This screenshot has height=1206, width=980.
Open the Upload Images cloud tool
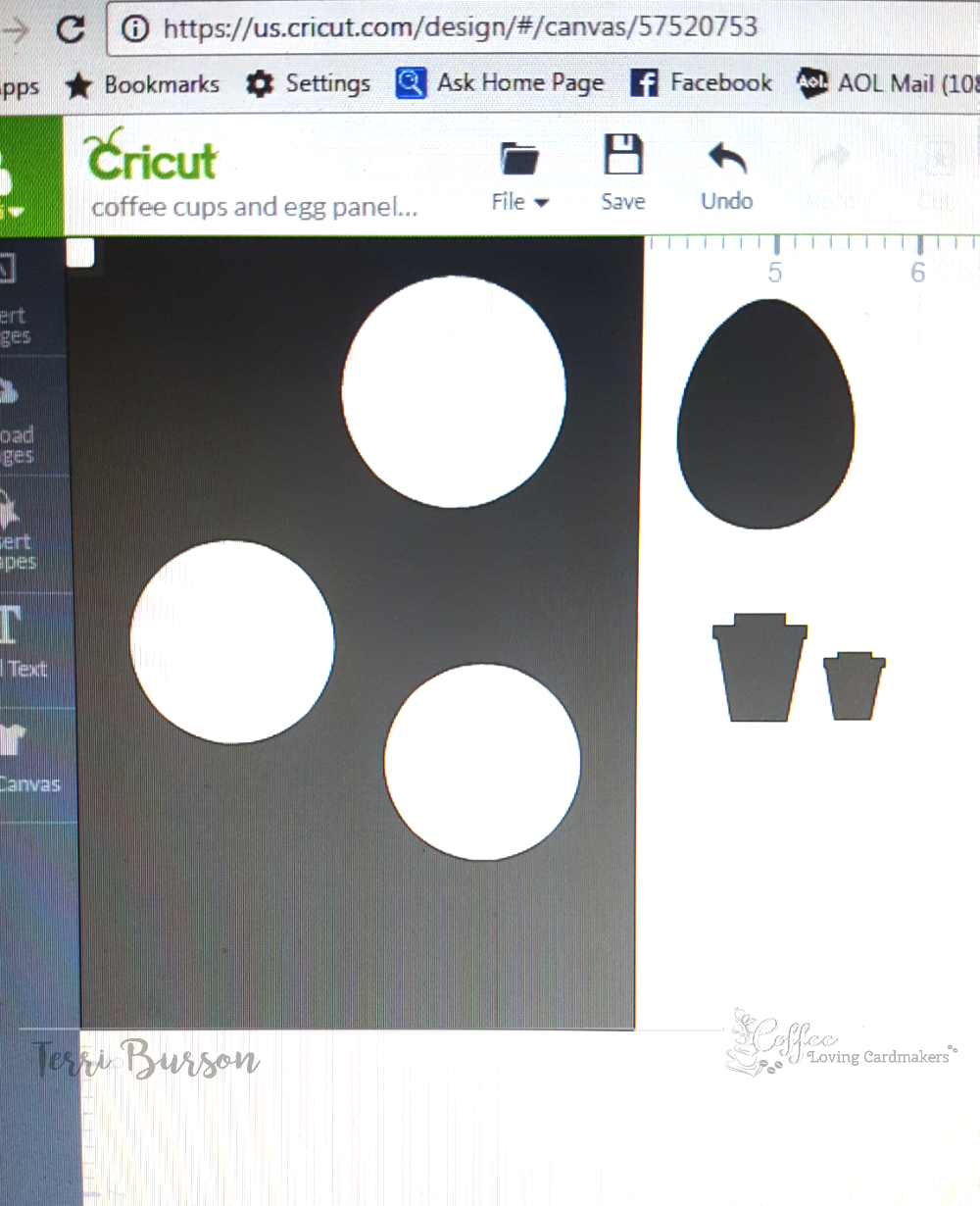point(14,417)
